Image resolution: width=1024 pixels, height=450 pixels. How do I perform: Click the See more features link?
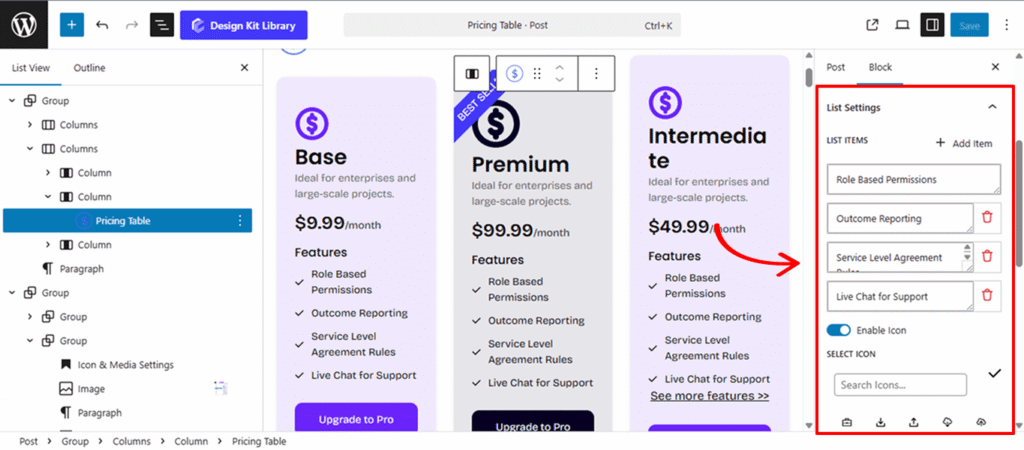pyautogui.click(x=709, y=396)
